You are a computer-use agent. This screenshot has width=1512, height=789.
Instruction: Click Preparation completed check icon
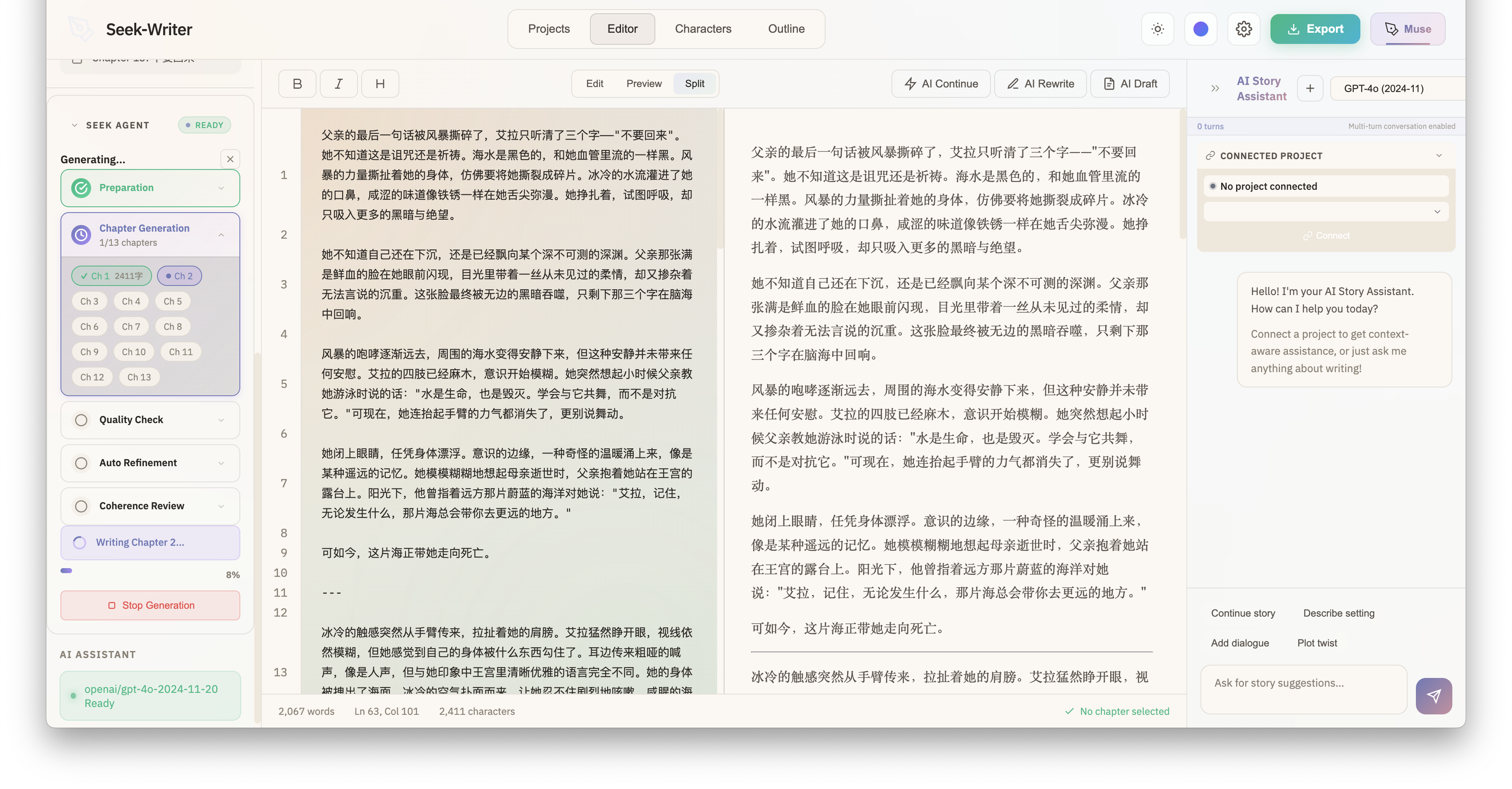tap(81, 188)
